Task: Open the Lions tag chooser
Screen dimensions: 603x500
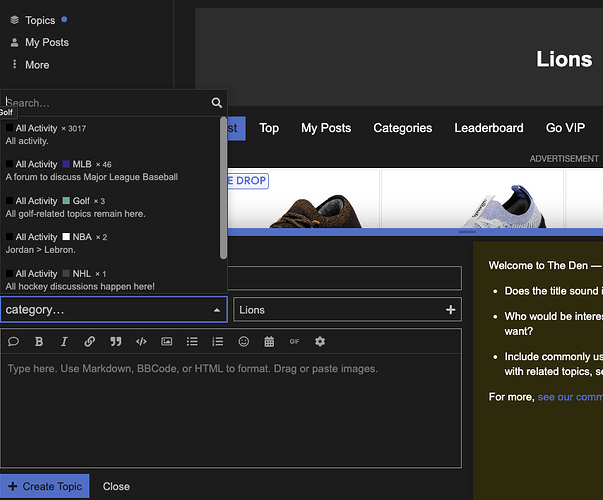Action: coord(347,310)
